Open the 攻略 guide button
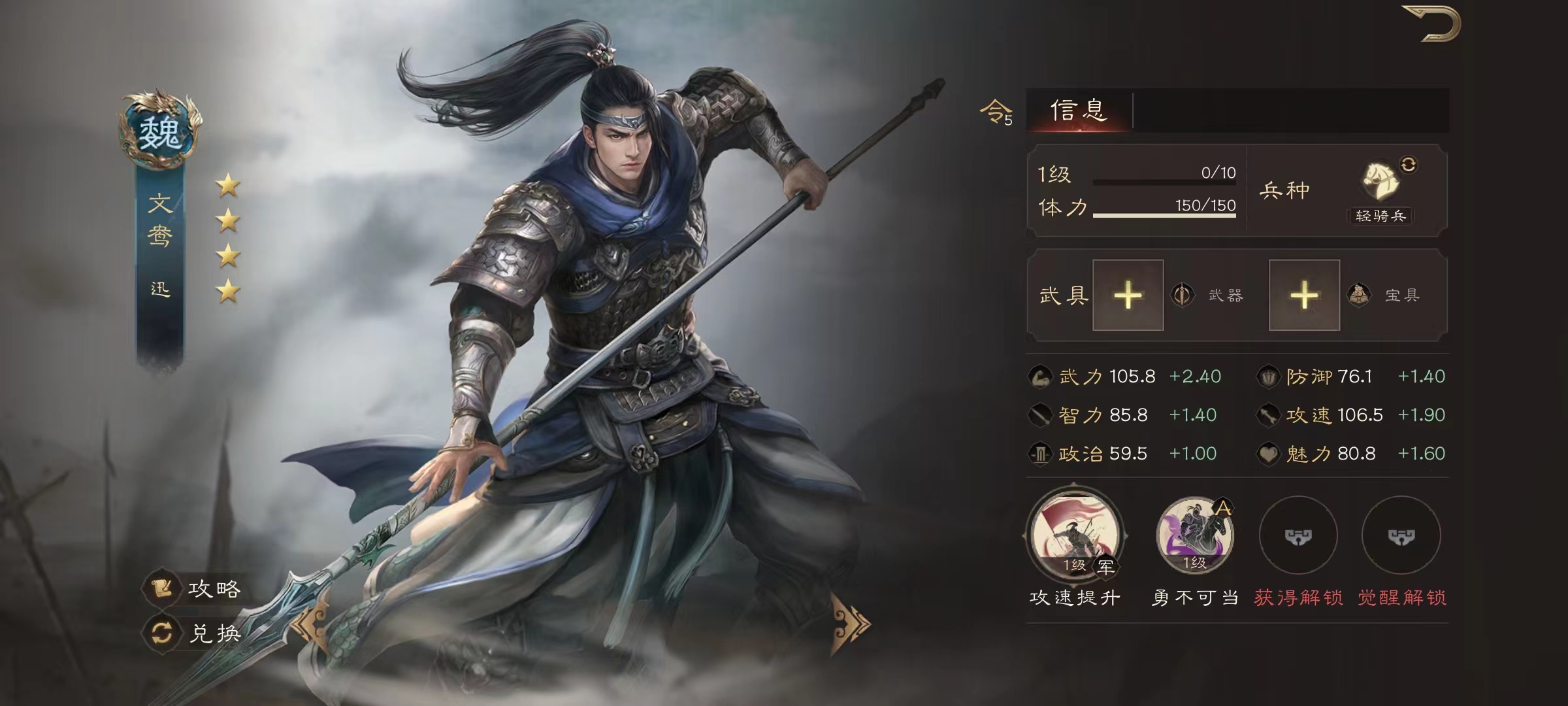 [193, 588]
